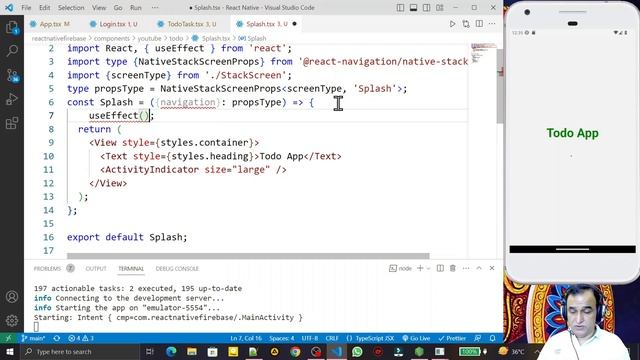The image size is (640, 360).
Task: Open the customize layout icon
Action: [x=440, y=8]
